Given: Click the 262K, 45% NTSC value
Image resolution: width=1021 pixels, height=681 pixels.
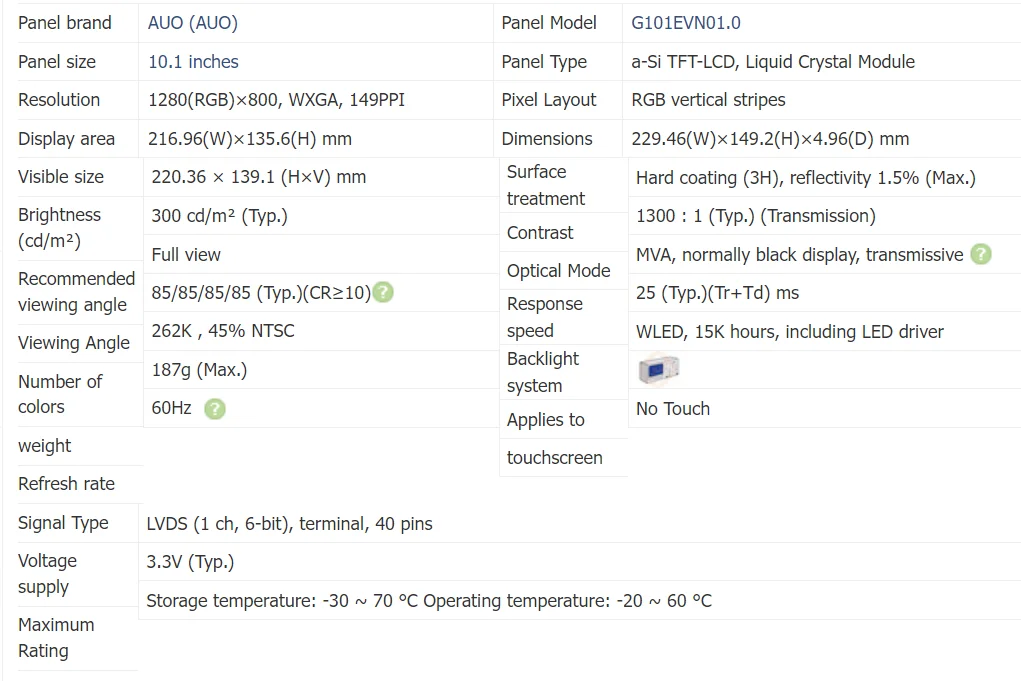Looking at the screenshot, I should 223,331.
